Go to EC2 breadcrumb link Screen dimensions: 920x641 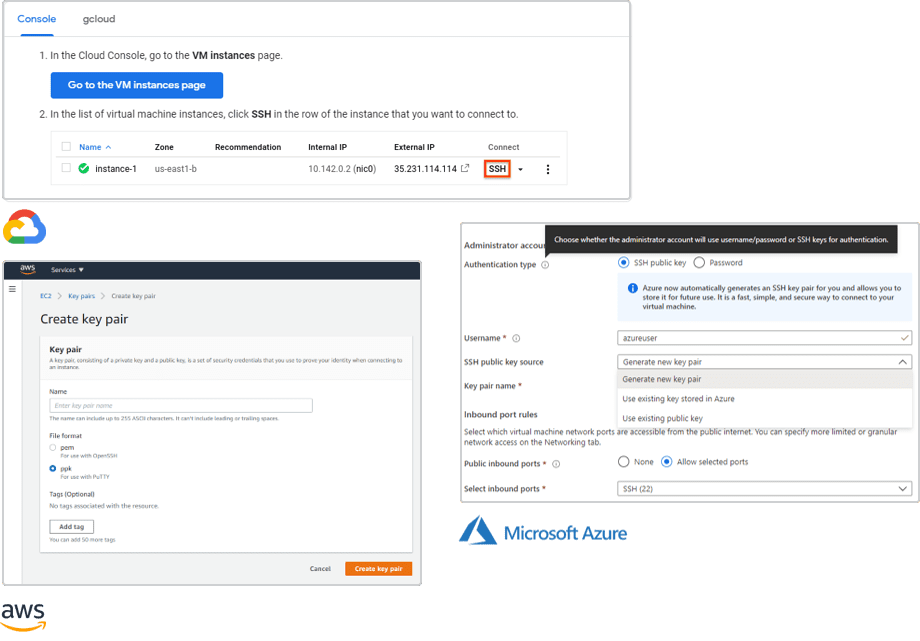[46, 296]
